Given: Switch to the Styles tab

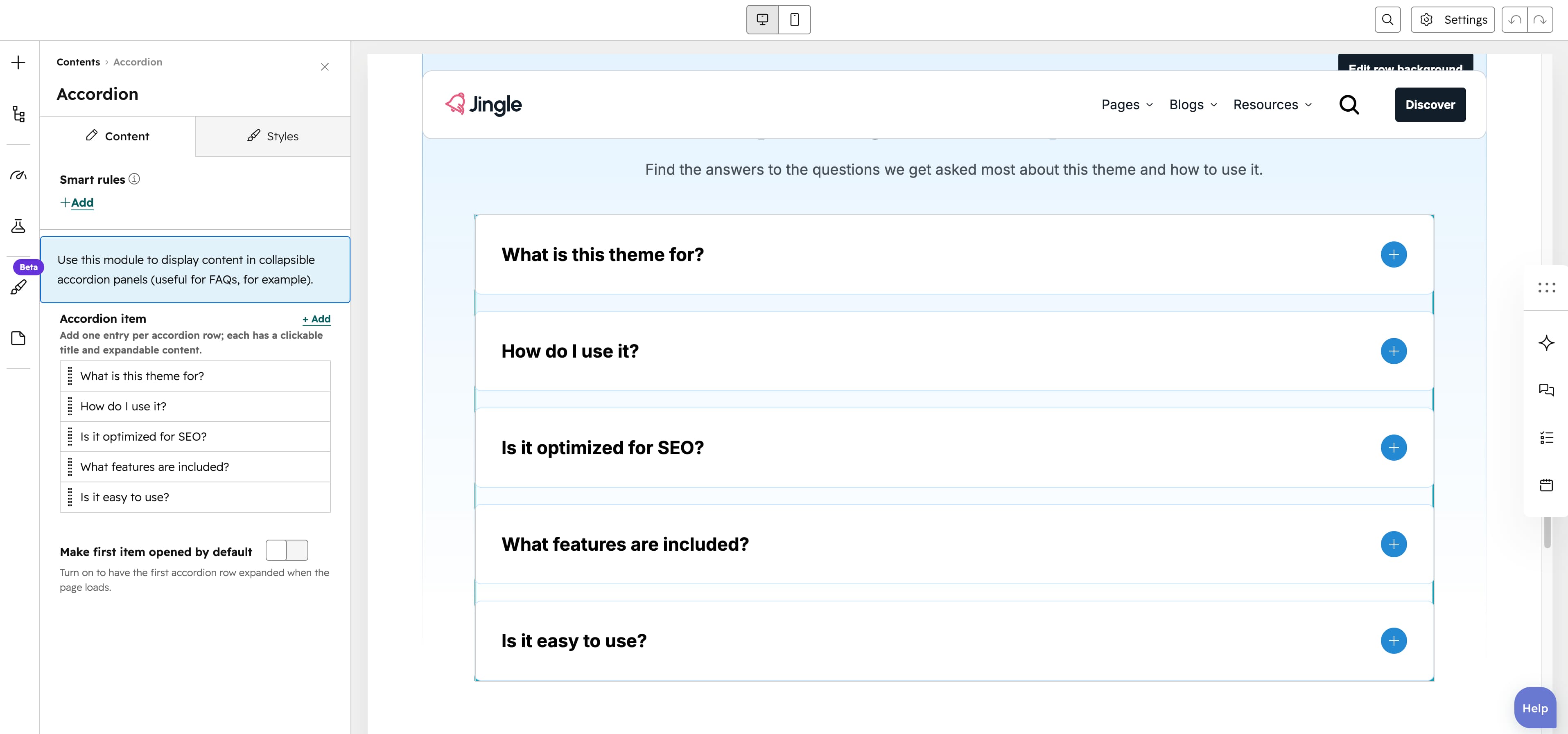Looking at the screenshot, I should coord(273,136).
